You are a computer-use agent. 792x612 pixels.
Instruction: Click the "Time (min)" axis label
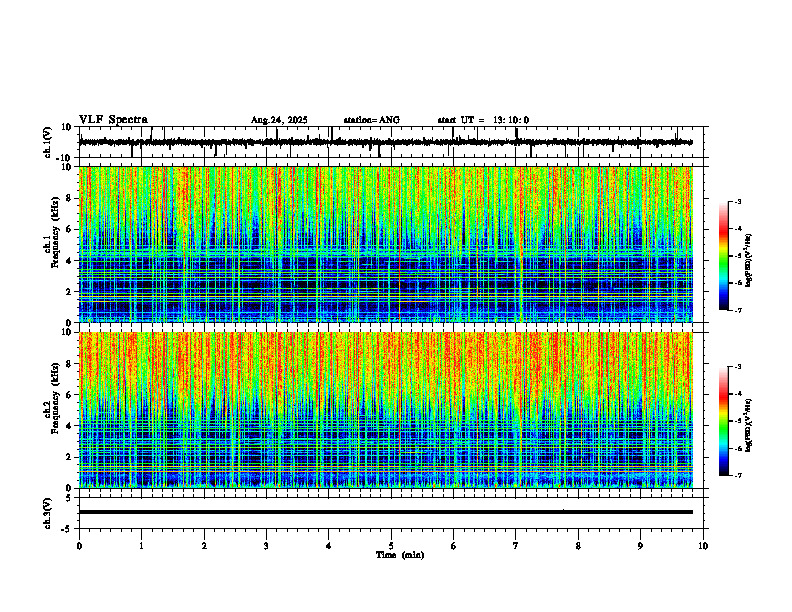[400, 555]
